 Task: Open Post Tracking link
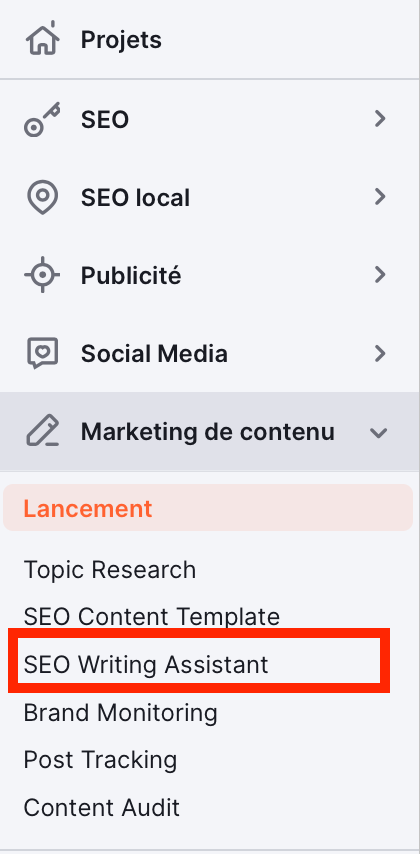[x=100, y=760]
